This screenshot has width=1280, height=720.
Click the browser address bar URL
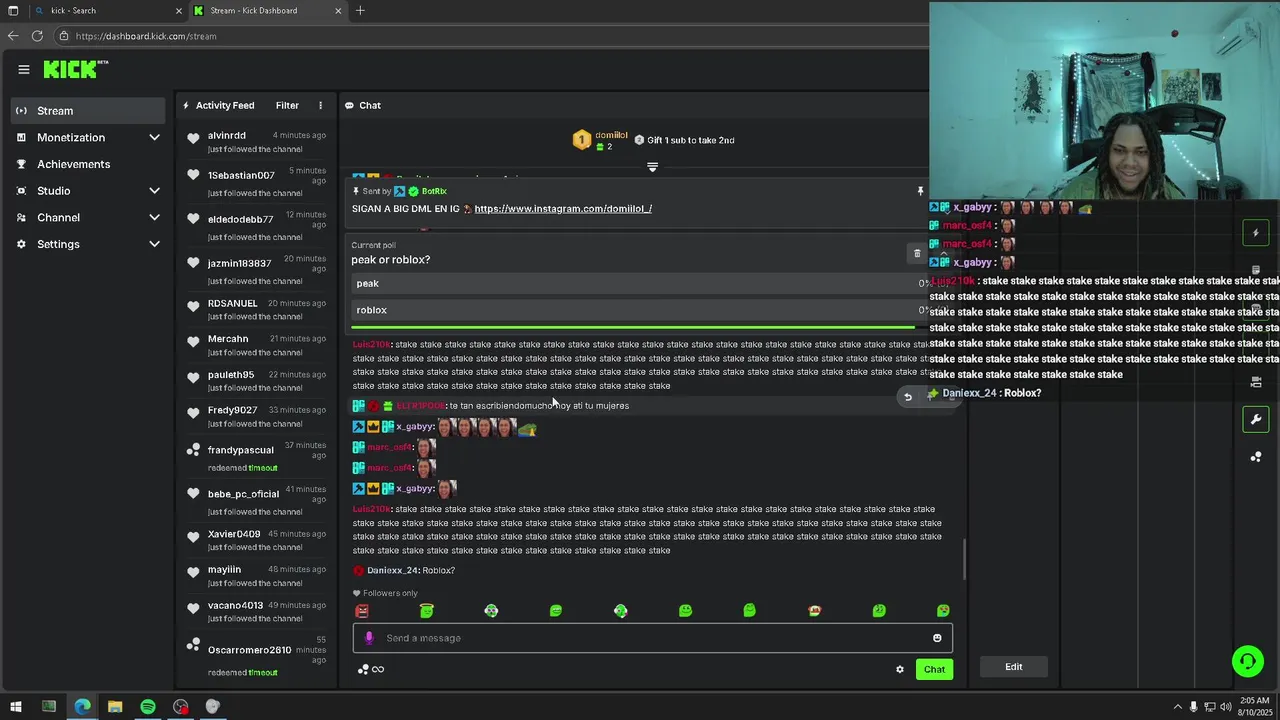click(146, 36)
